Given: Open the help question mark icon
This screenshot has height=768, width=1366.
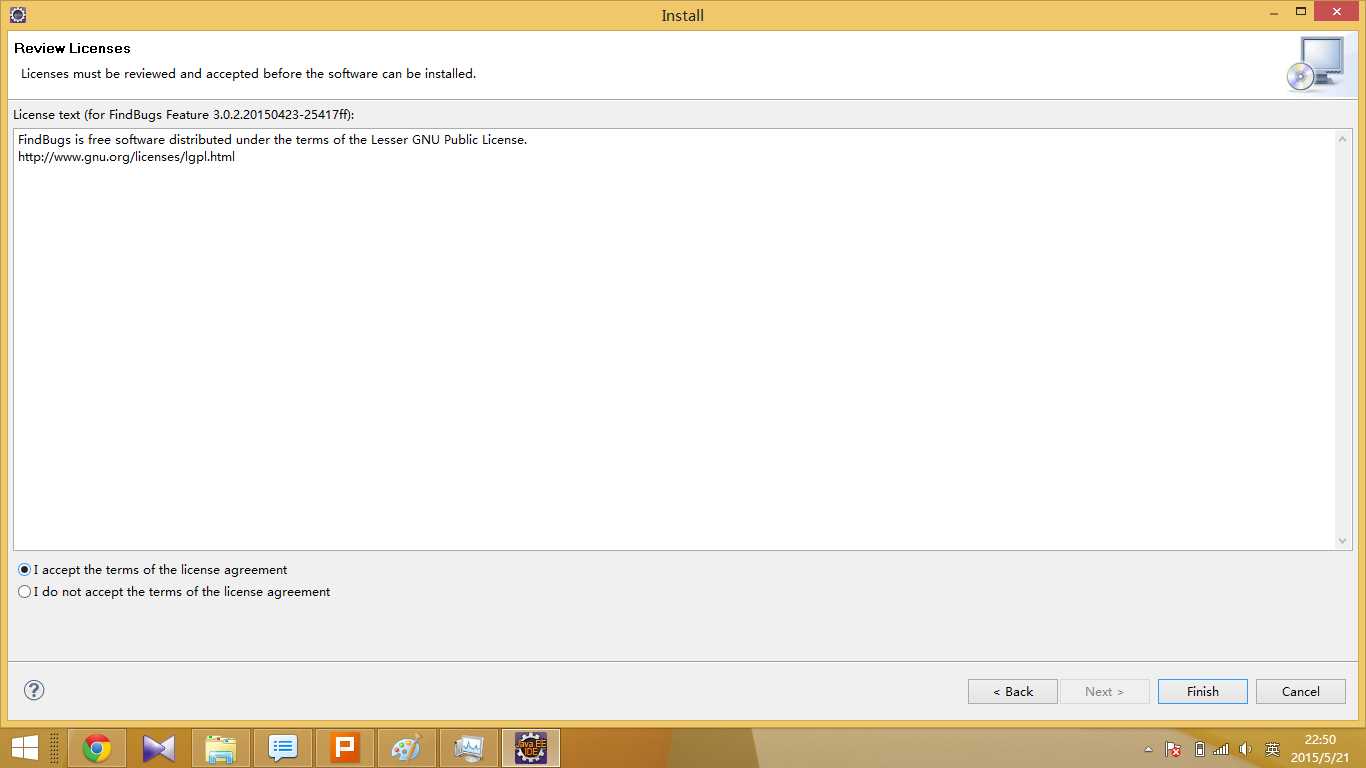Looking at the screenshot, I should (34, 690).
